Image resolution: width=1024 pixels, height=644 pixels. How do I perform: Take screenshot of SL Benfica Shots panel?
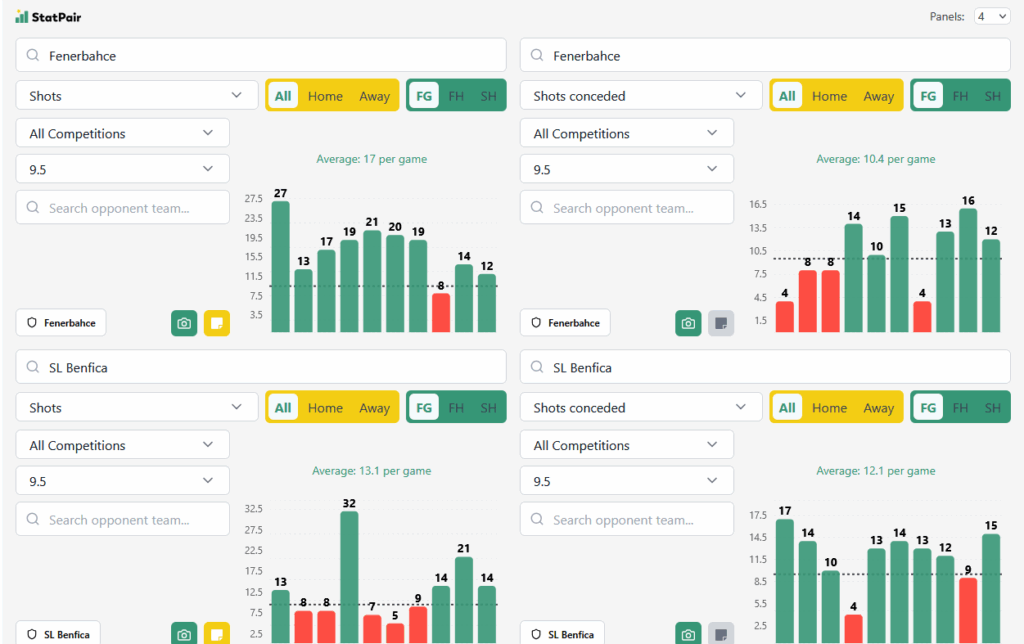point(184,634)
